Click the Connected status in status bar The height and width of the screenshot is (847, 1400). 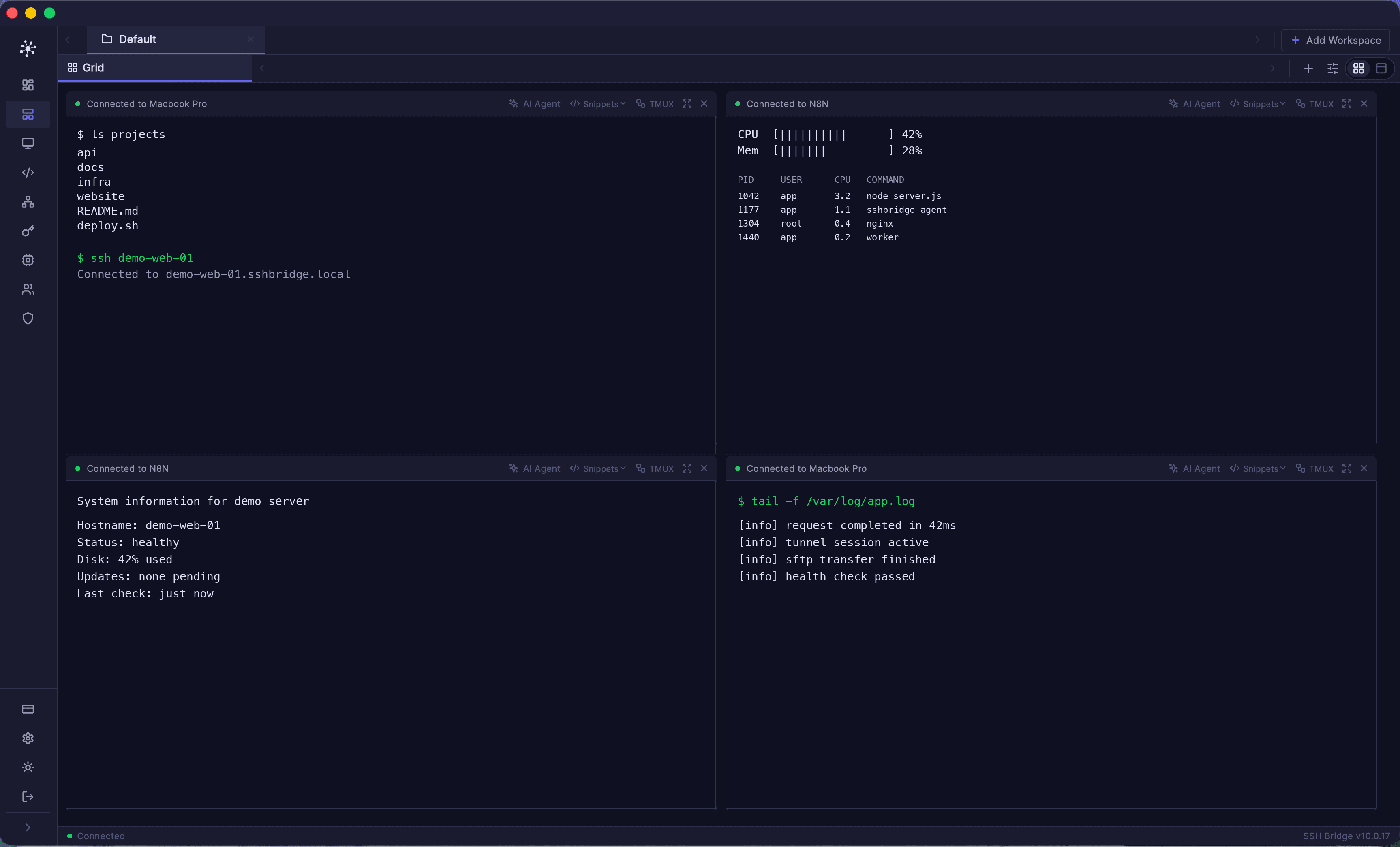[96, 836]
